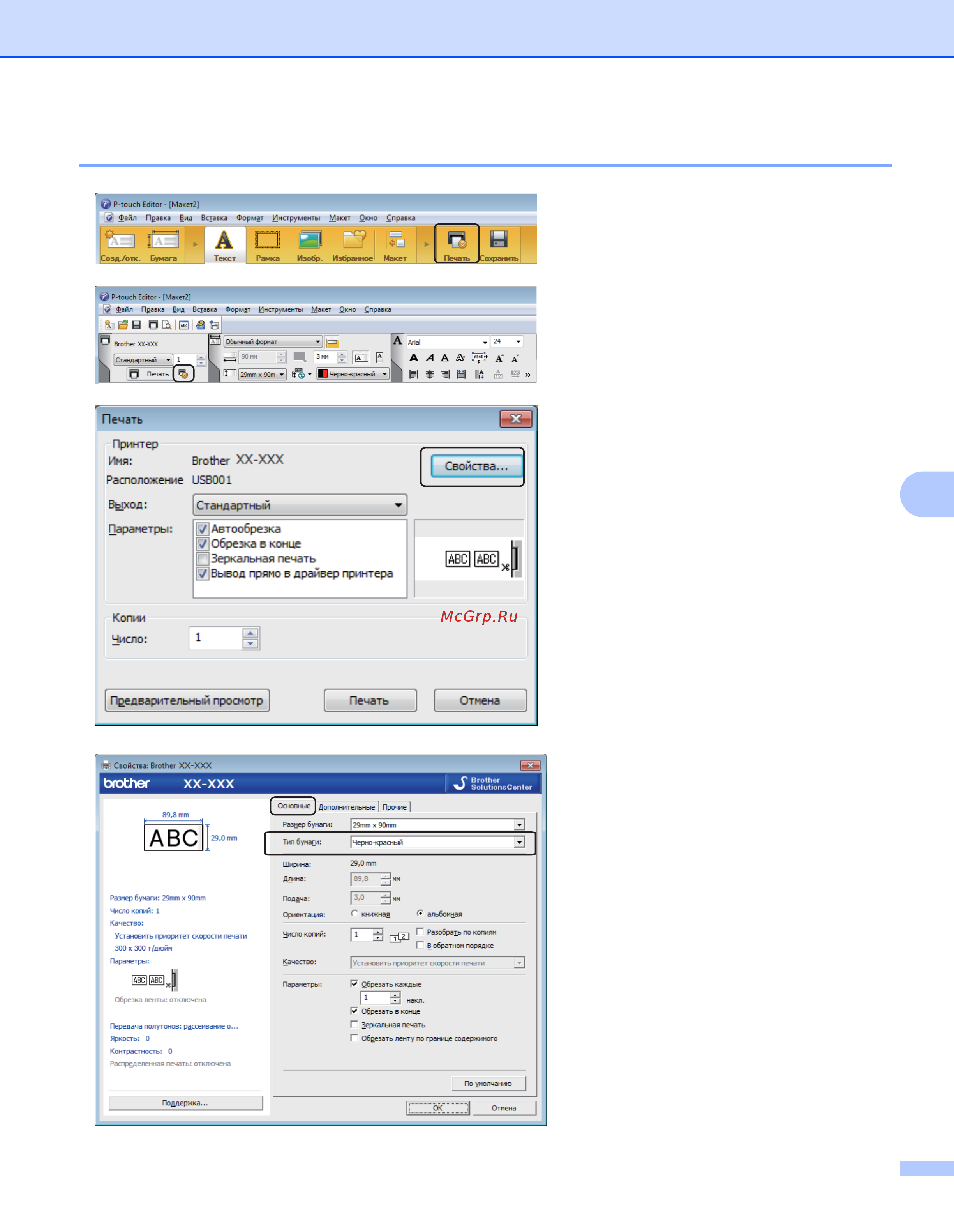The width and height of the screenshot is (954, 1232).
Task: Click Отмена in the Печать dialog
Action: coord(480,701)
